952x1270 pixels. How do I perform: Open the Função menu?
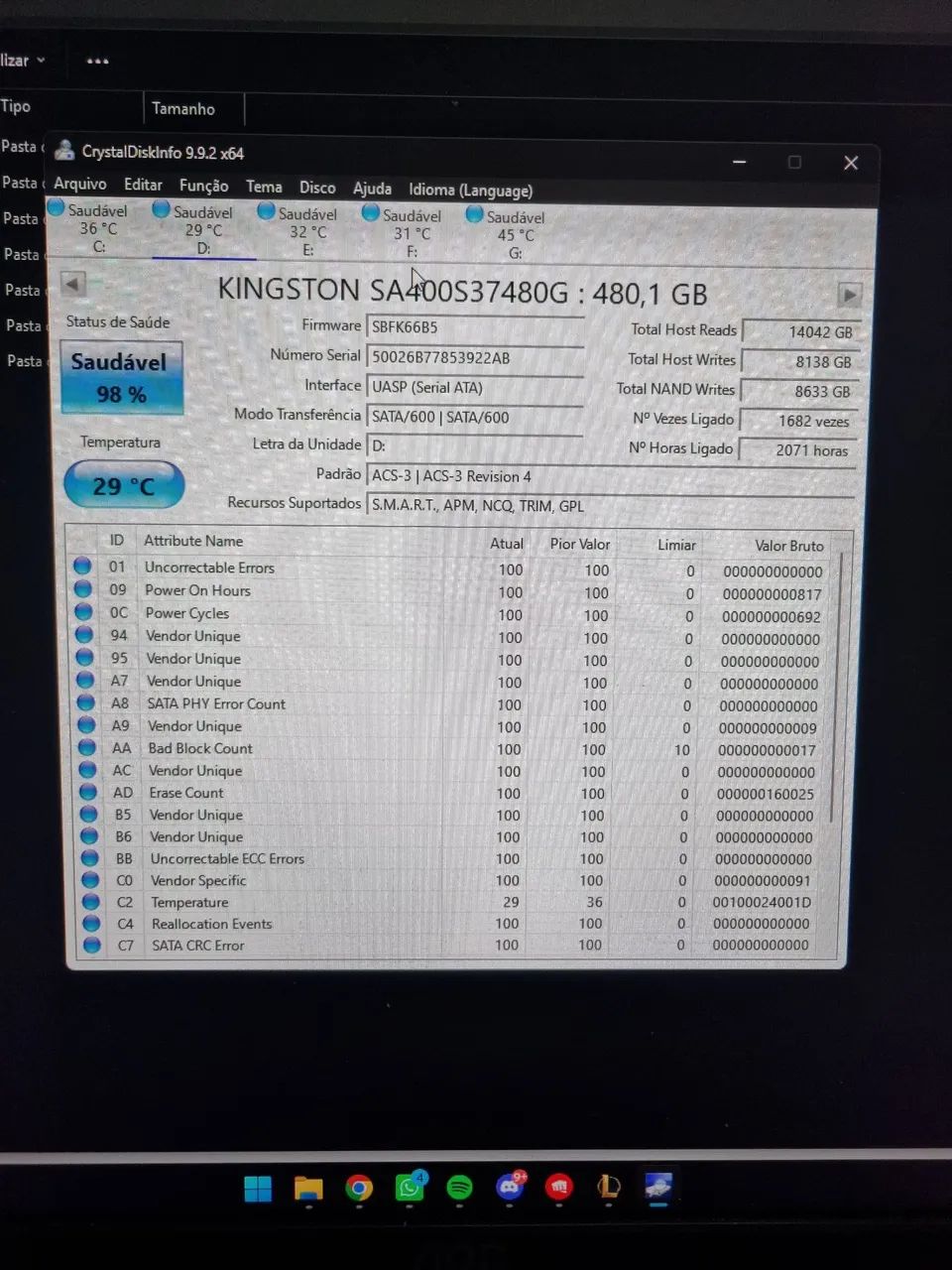[x=203, y=186]
